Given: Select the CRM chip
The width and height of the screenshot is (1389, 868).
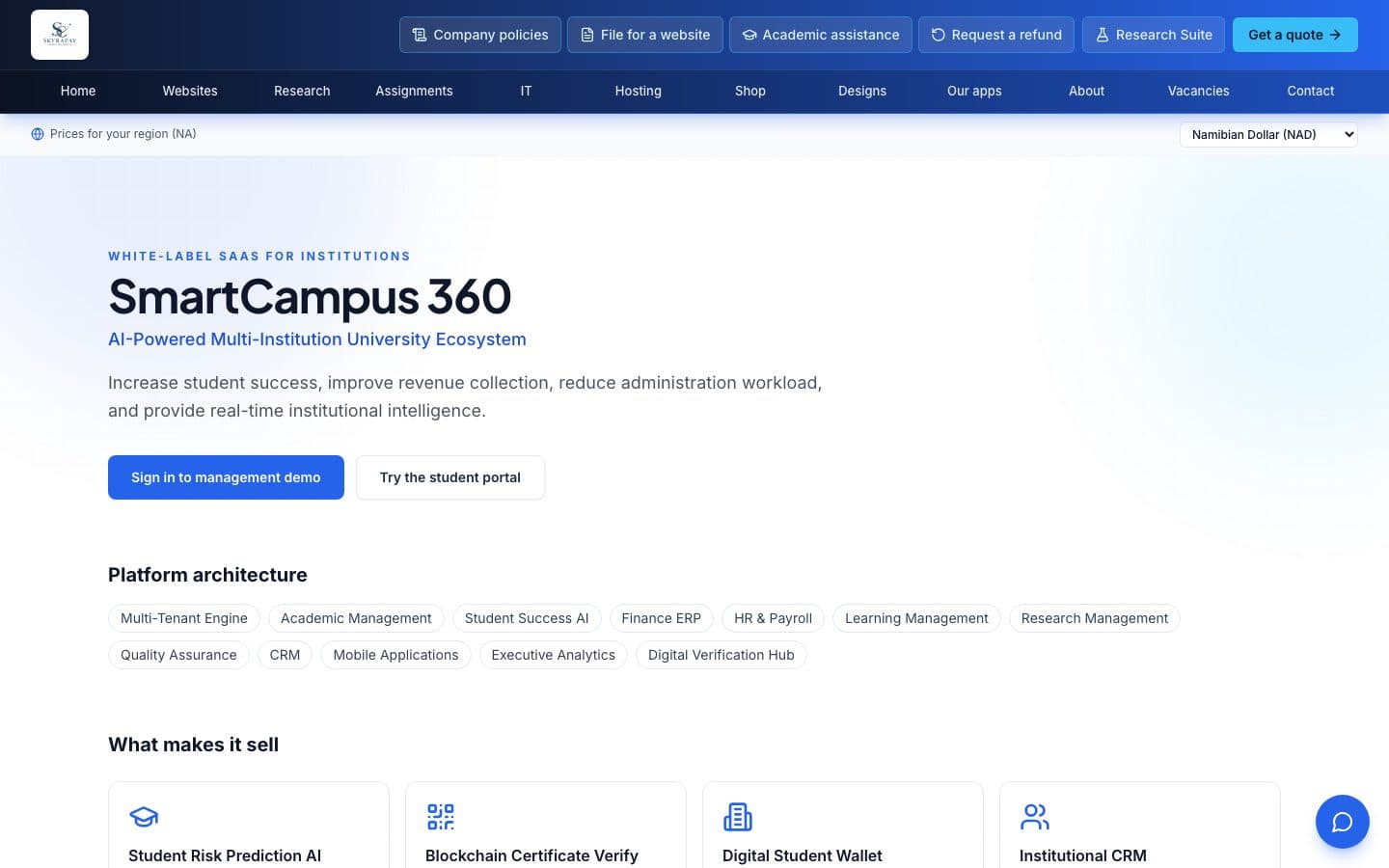Looking at the screenshot, I should (285, 655).
